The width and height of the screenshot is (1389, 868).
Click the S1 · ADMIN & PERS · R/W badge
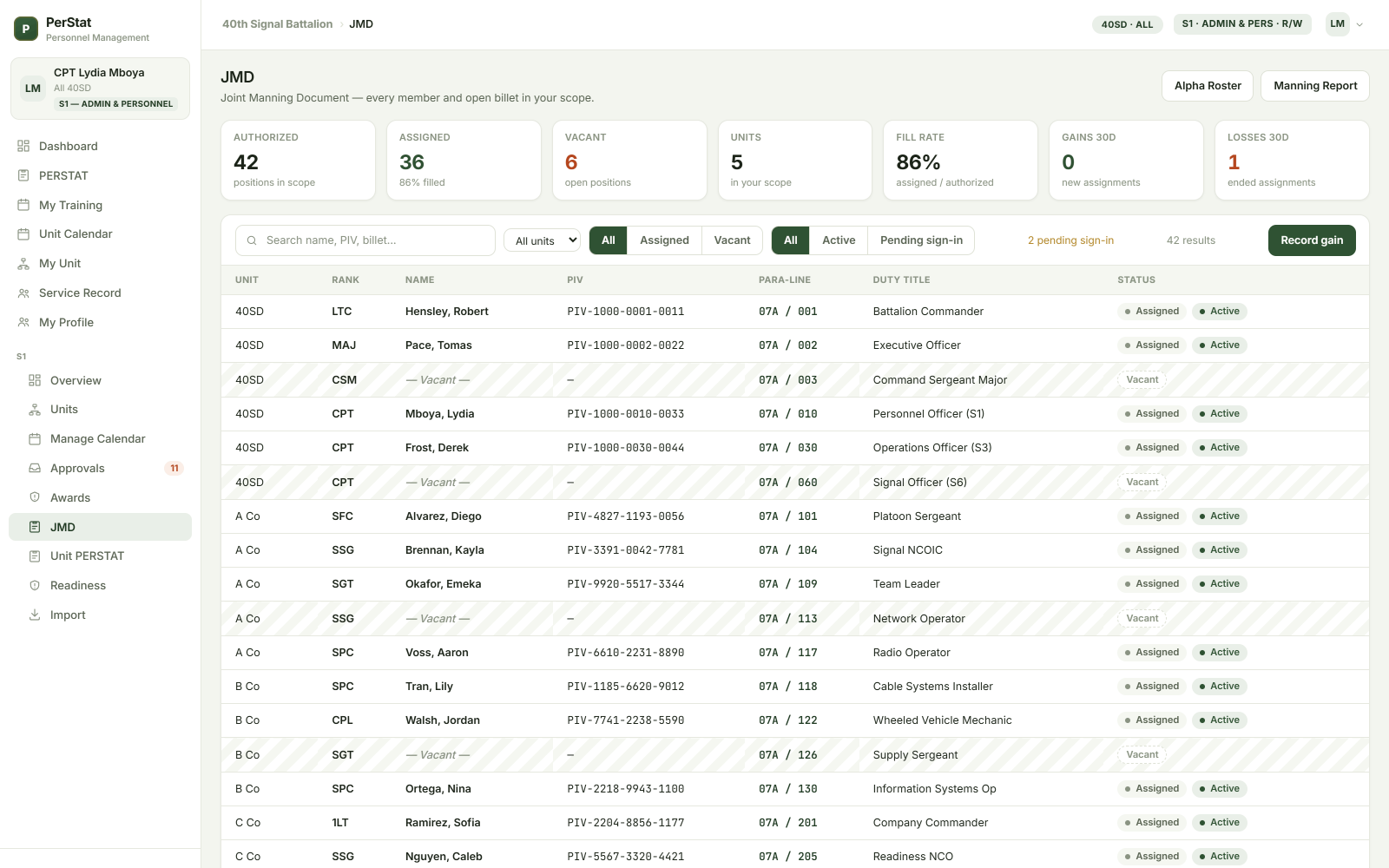click(1241, 24)
